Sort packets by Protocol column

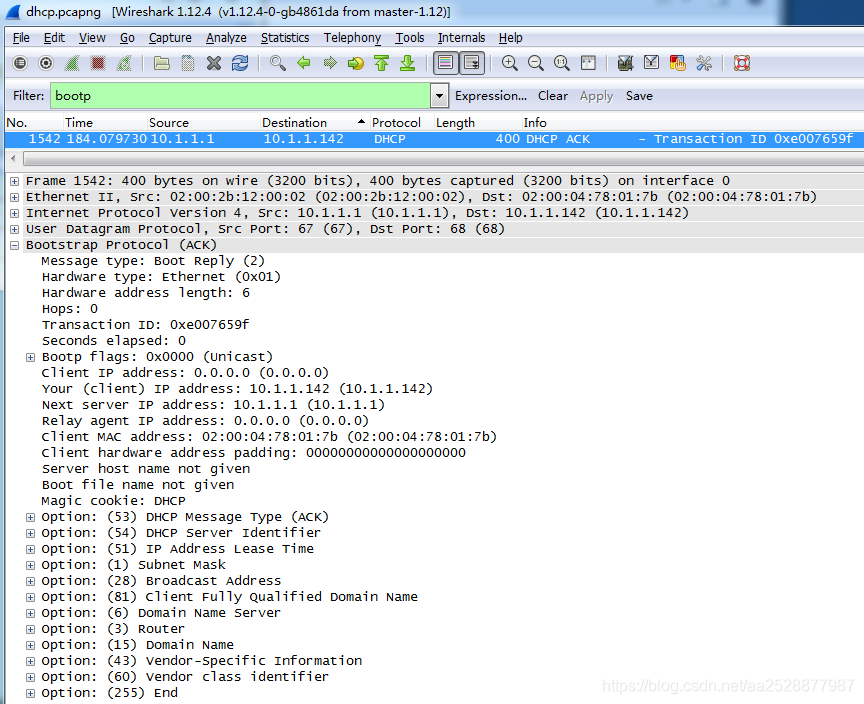(401, 122)
